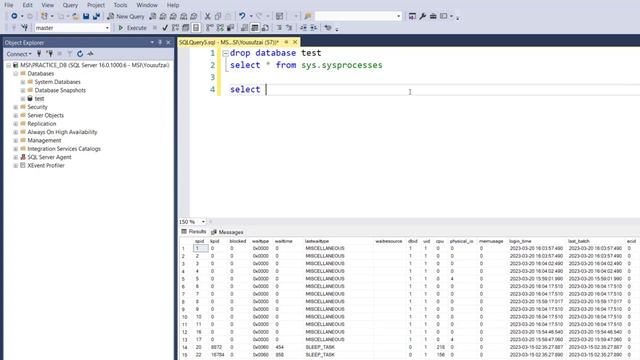Click the spid cell in result row 1
Screen dimensions: 640x360
(x=200, y=248)
